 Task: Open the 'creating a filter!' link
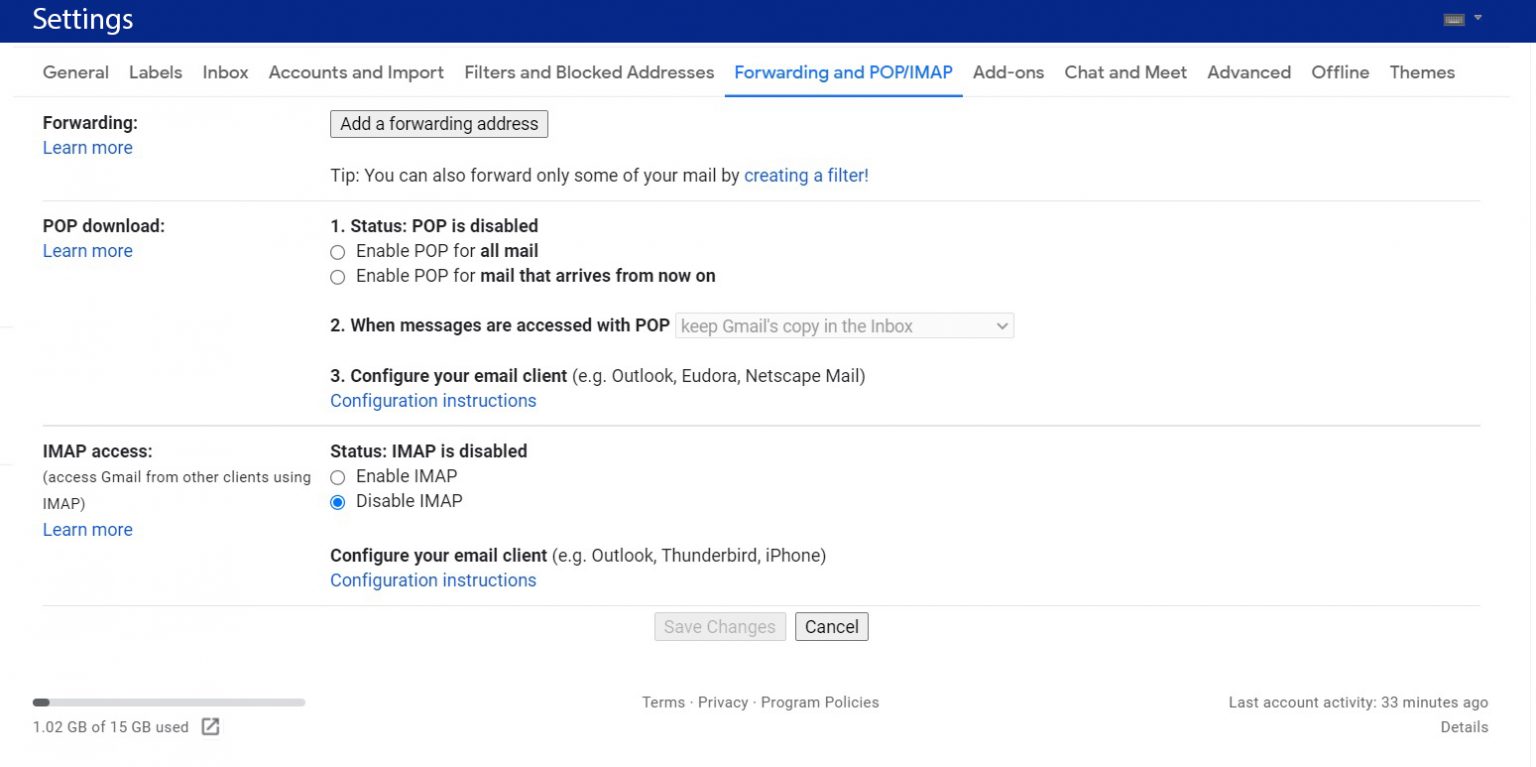click(x=806, y=175)
